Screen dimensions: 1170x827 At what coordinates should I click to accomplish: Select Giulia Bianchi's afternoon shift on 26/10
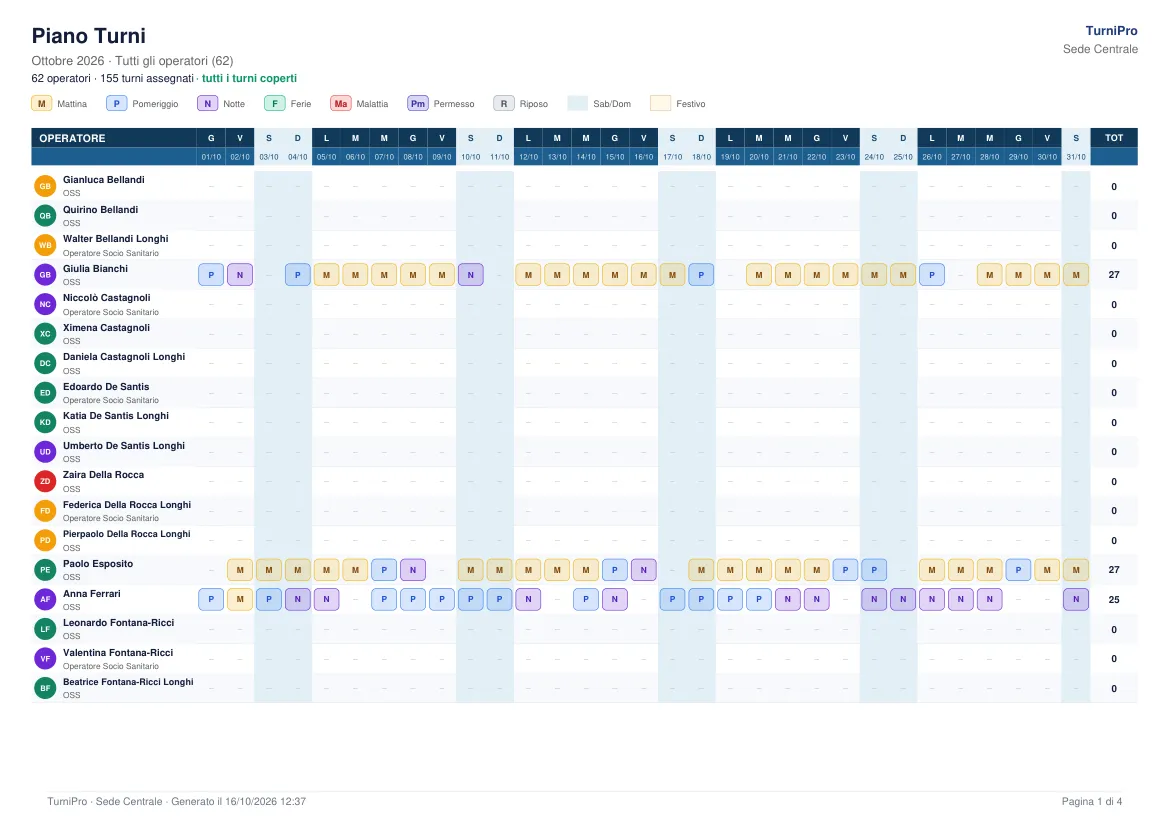click(932, 275)
